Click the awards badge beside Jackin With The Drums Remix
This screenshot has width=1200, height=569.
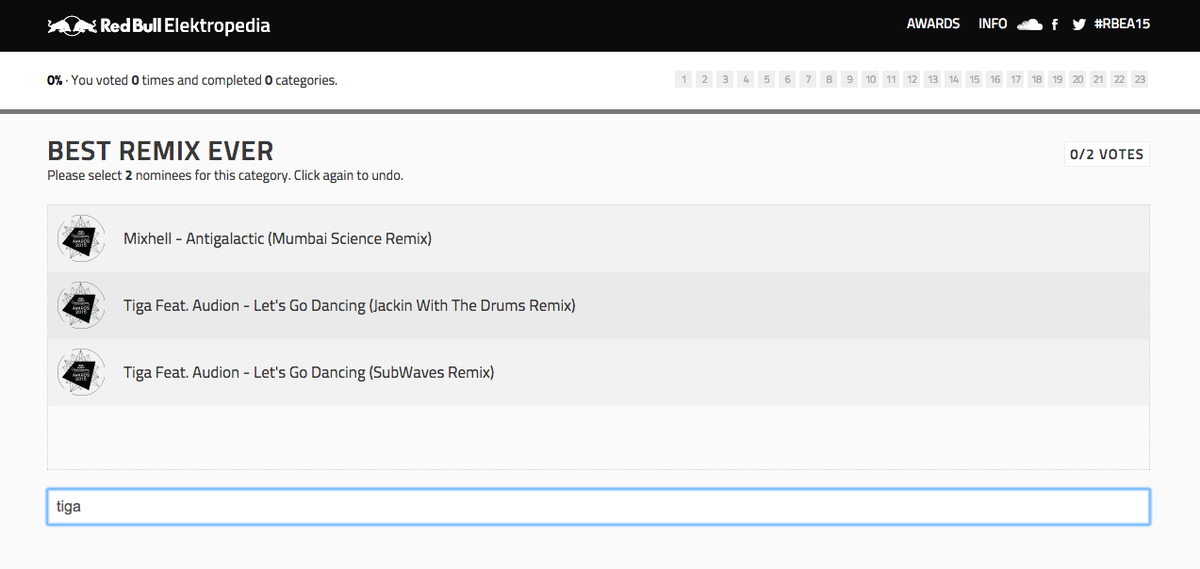pos(81,306)
